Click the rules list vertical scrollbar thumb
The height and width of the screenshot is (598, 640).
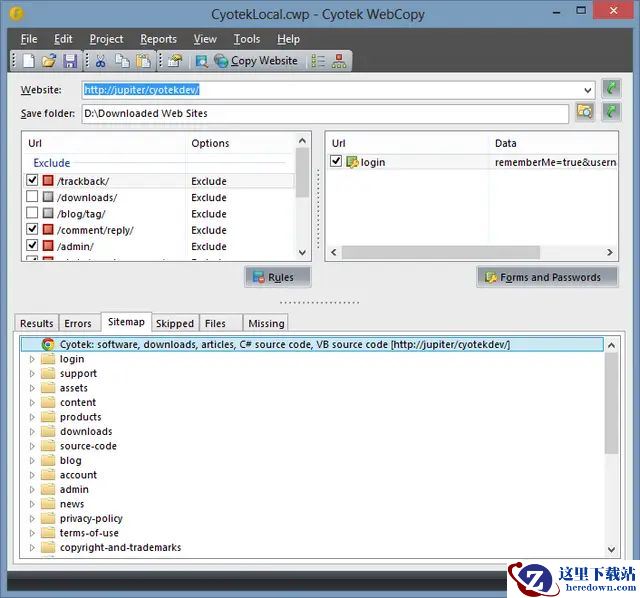tap(302, 173)
